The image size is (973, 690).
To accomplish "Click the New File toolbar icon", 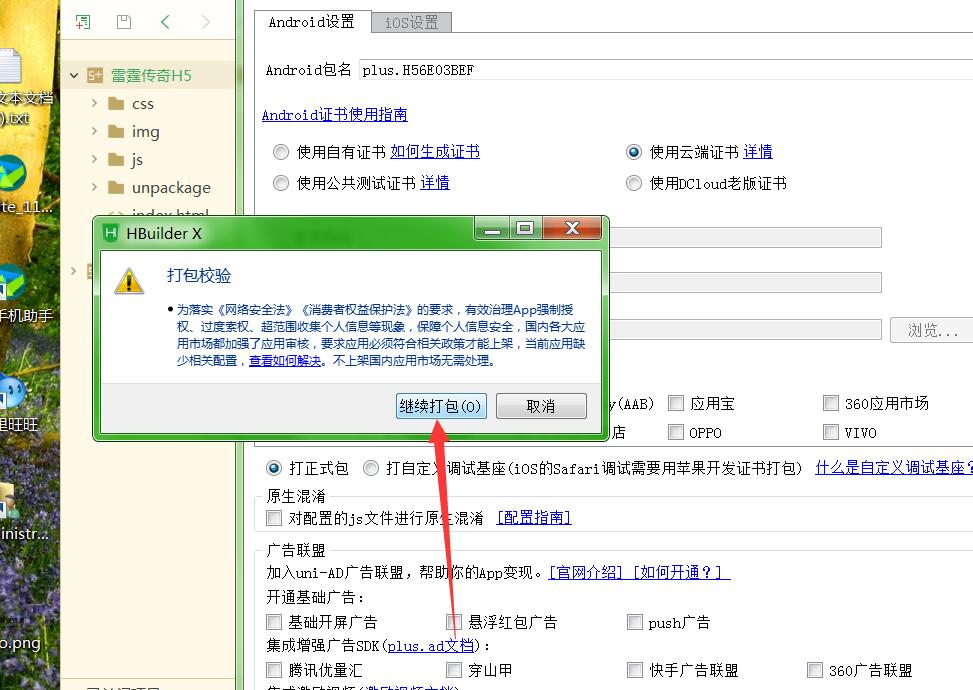I will pyautogui.click(x=83, y=22).
